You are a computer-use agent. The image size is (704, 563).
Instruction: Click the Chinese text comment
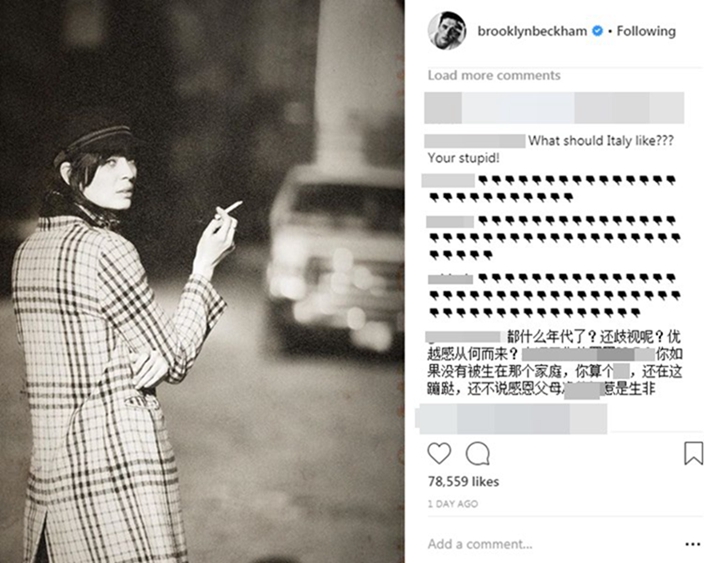click(x=554, y=363)
